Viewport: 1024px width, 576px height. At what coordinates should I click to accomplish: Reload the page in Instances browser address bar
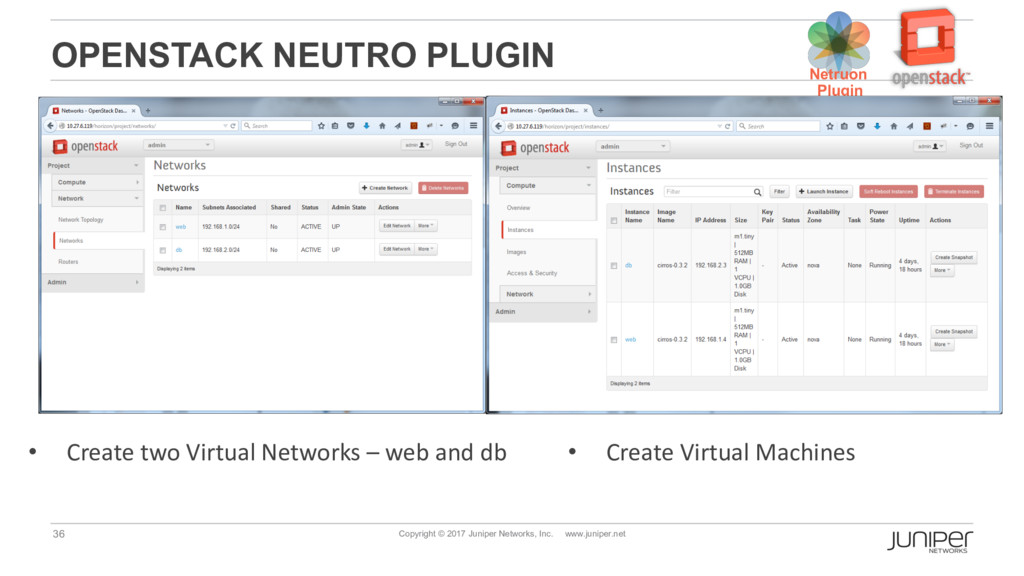(x=728, y=126)
